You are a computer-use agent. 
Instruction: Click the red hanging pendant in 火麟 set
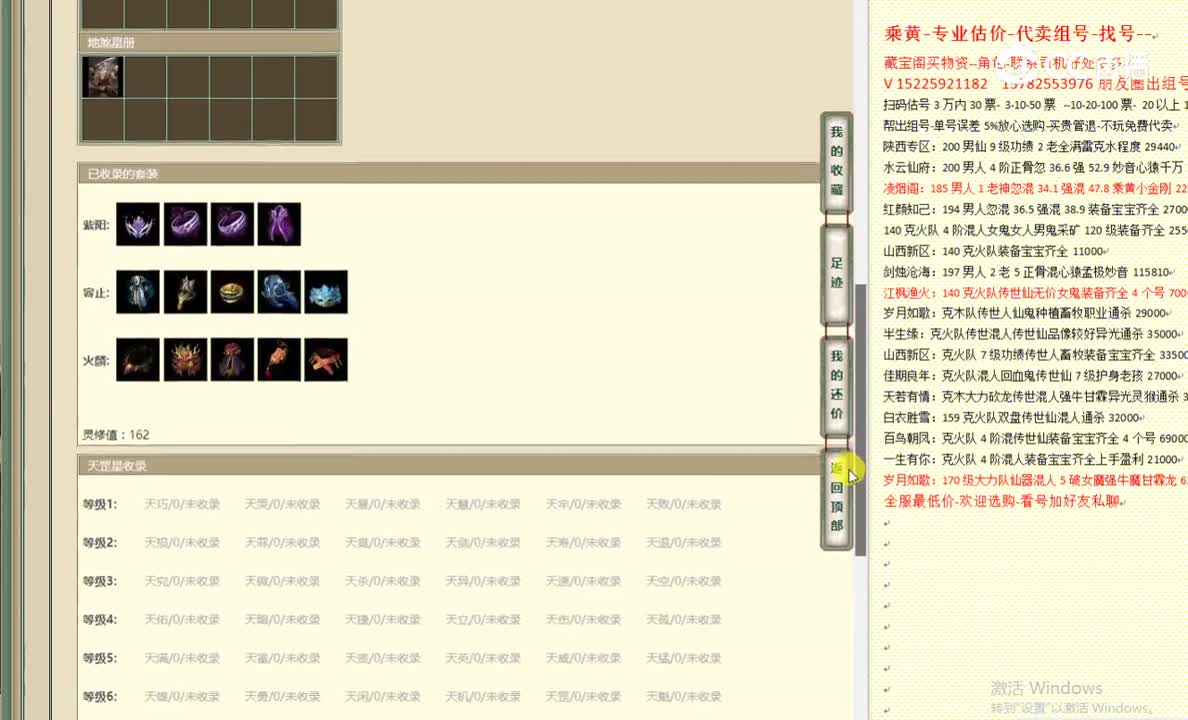point(279,359)
